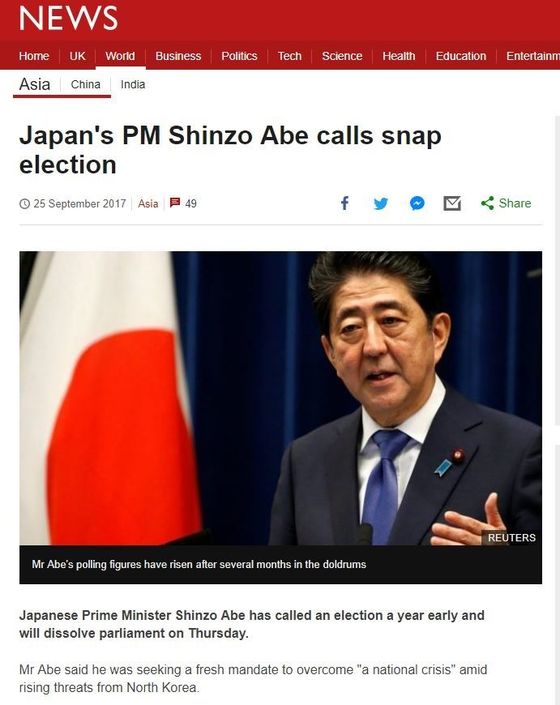Viewport: 560px width, 705px height.
Task: Open the green Share icon
Action: click(x=487, y=203)
